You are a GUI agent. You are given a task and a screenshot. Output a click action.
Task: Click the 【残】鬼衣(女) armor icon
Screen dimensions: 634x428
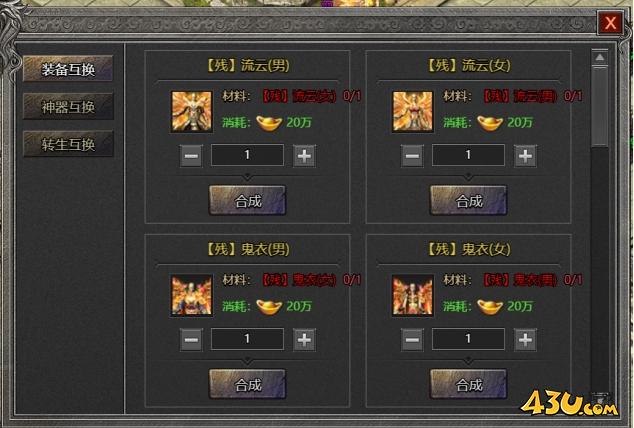(x=412, y=295)
